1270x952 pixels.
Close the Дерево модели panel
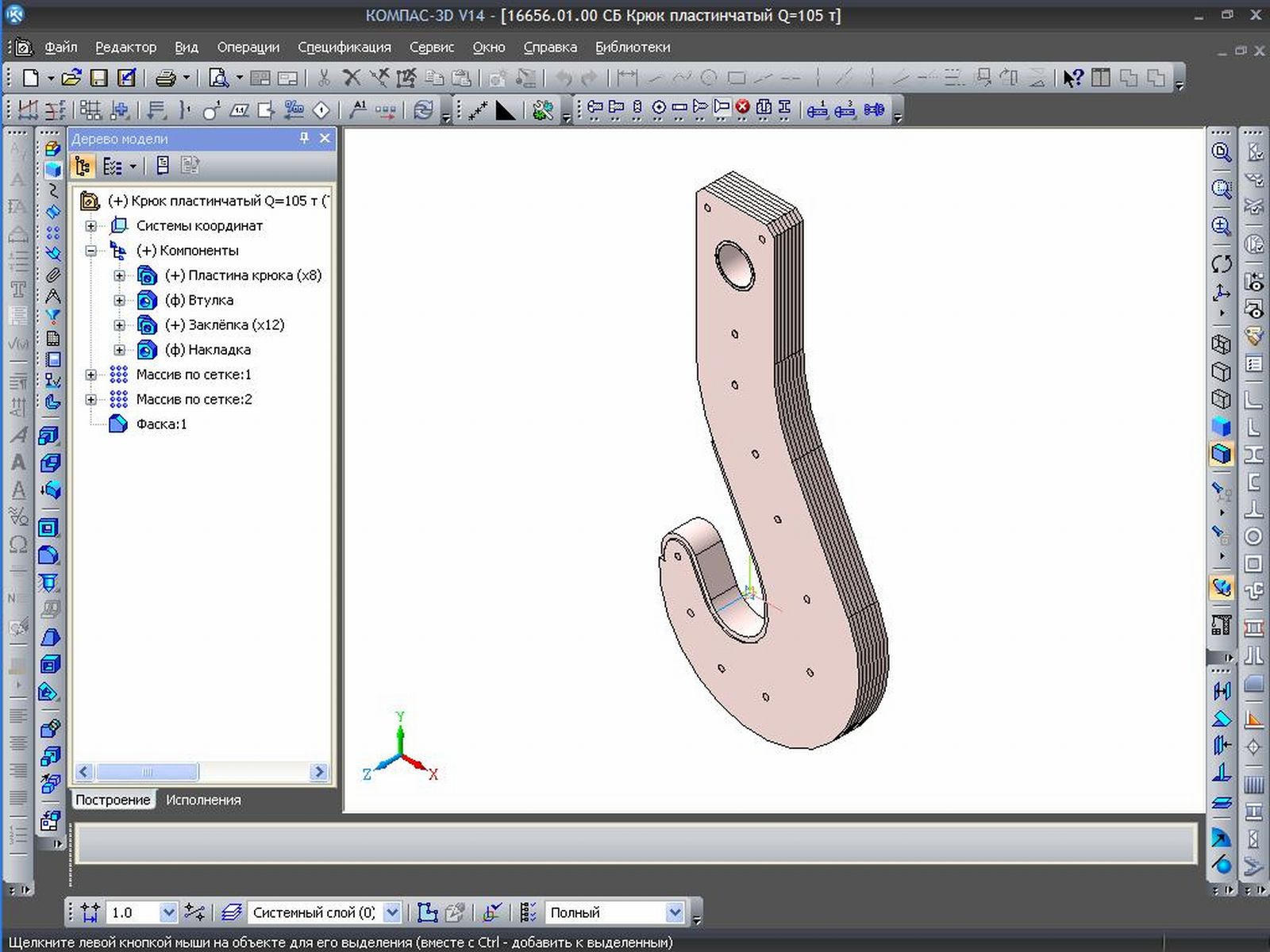pyautogui.click(x=325, y=138)
